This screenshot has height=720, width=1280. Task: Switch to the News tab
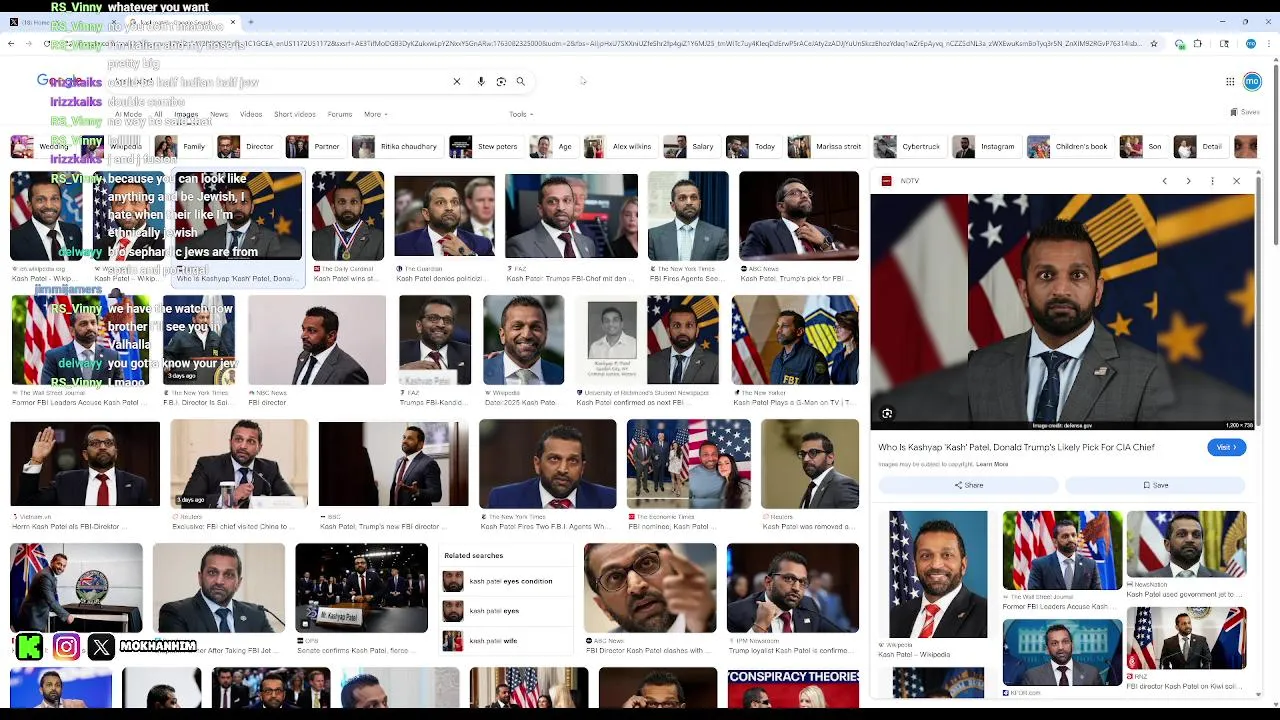(219, 114)
